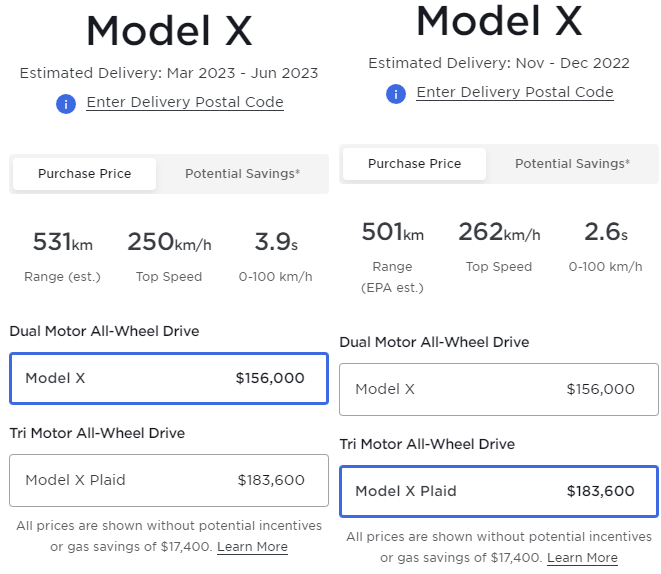This screenshot has height=574, width=661.
Task: Click the 3.9s 0-100 km/h figure
Action: point(272,242)
